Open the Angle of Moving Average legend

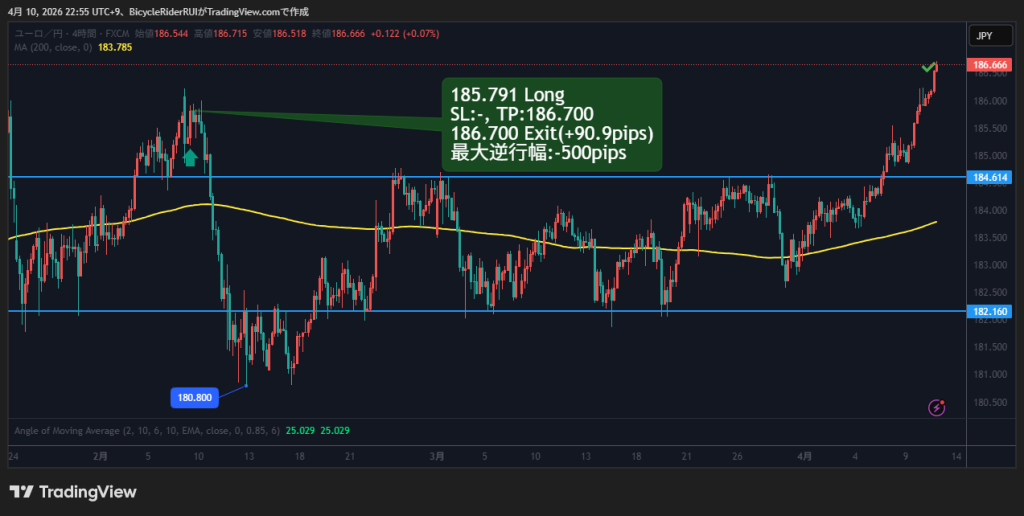pyautogui.click(x=146, y=431)
